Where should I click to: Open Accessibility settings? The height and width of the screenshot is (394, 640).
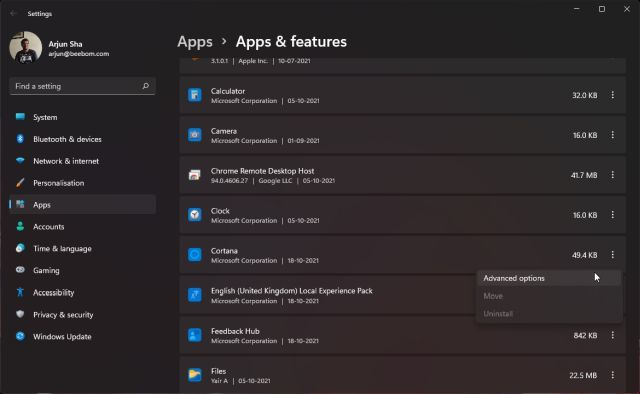[x=82, y=292]
